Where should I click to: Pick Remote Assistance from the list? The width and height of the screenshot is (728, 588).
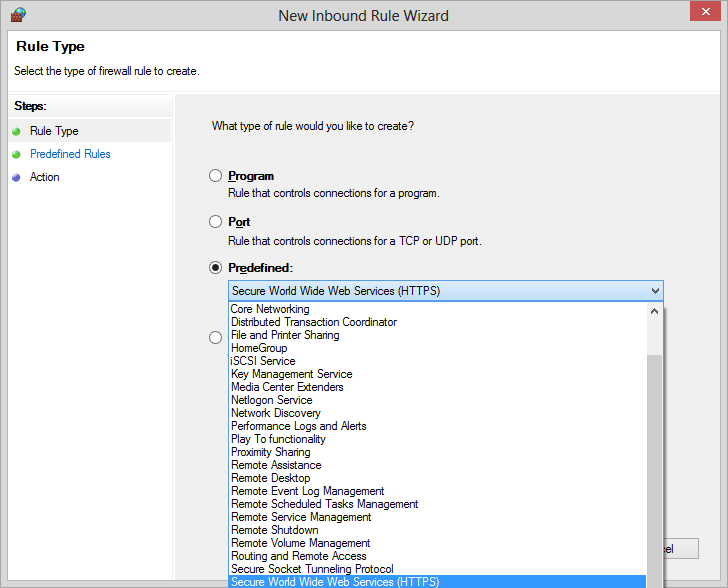click(x=276, y=465)
